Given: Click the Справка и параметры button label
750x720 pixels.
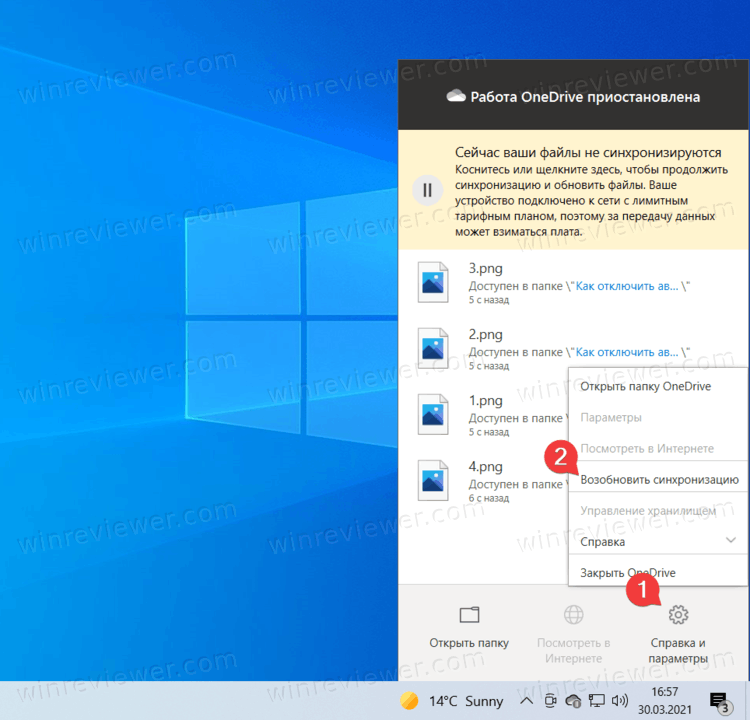Looking at the screenshot, I should pos(678,651).
